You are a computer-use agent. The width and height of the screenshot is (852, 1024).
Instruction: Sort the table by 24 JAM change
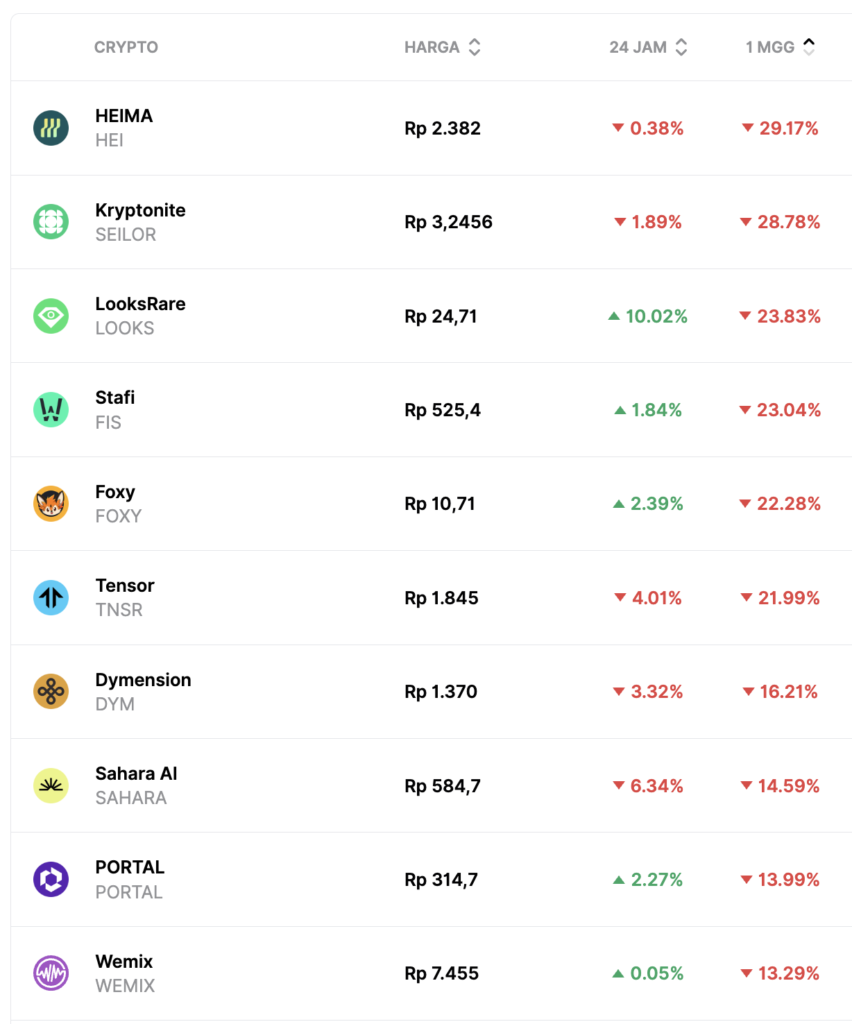(x=649, y=47)
